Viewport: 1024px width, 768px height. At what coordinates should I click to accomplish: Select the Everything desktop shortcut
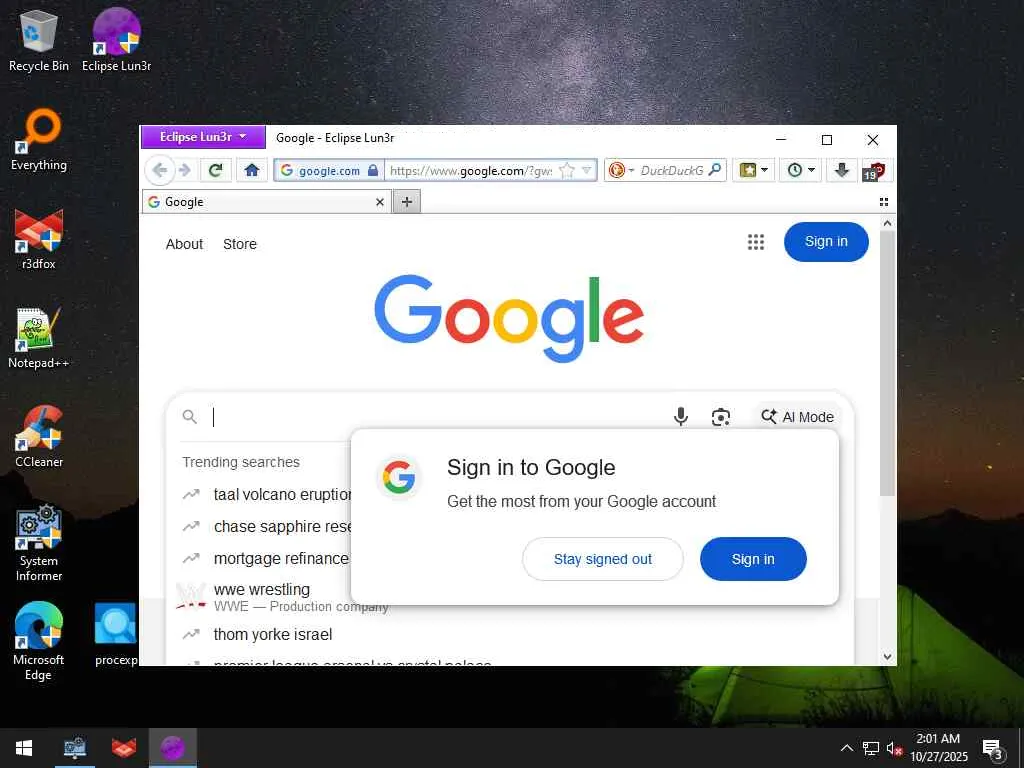(39, 140)
